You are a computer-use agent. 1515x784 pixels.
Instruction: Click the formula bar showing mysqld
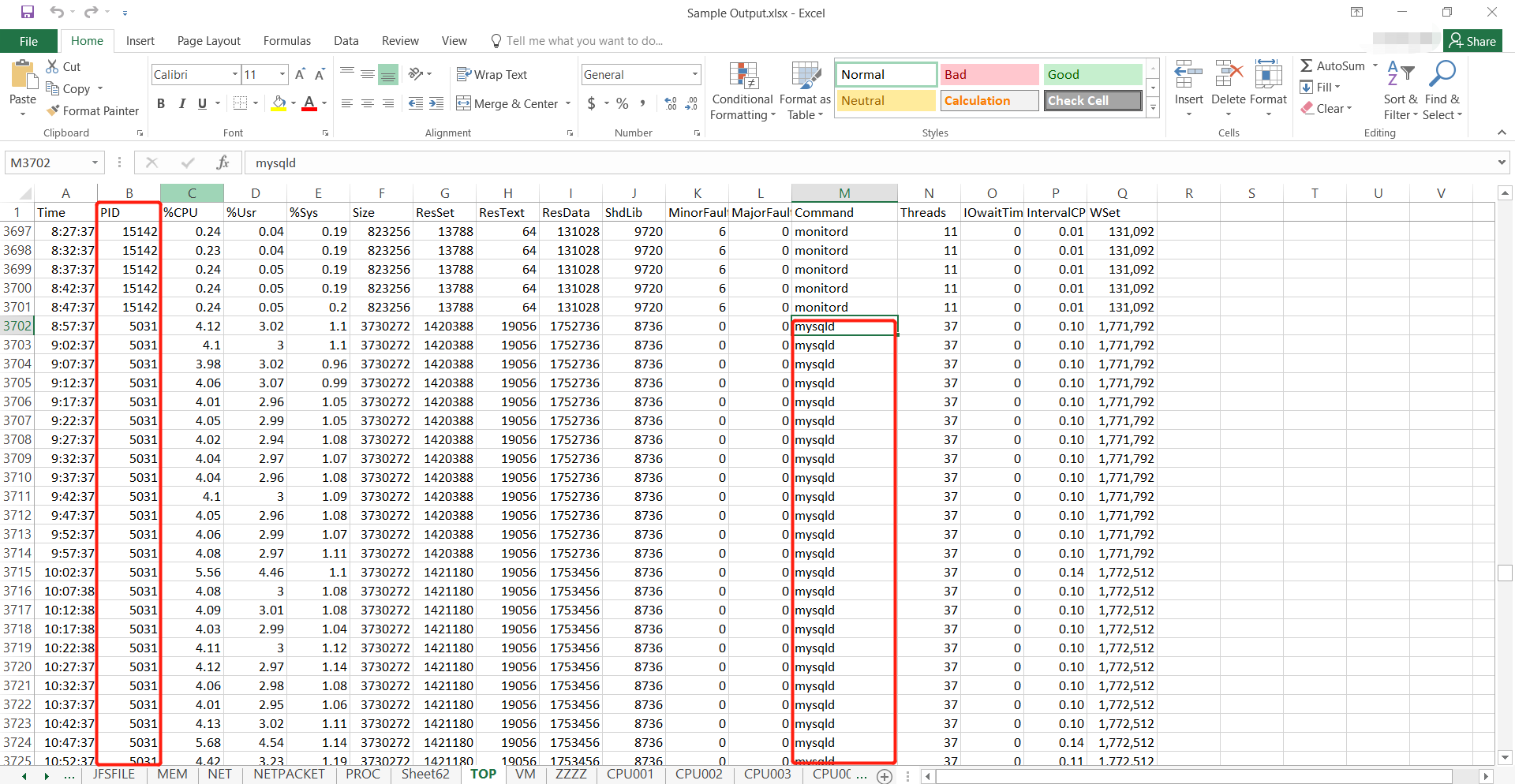tap(868, 162)
